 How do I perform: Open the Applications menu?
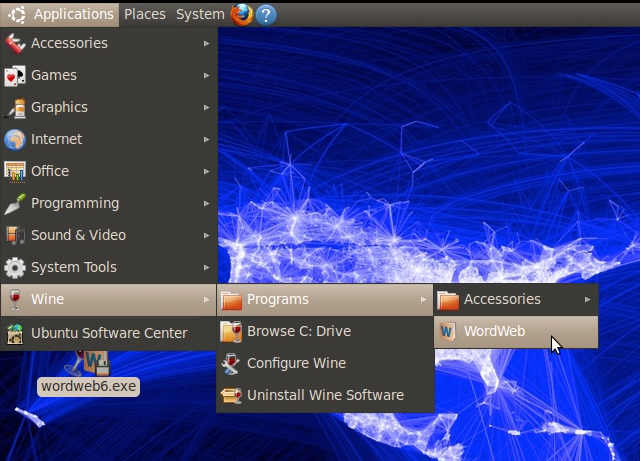pyautogui.click(x=60, y=15)
